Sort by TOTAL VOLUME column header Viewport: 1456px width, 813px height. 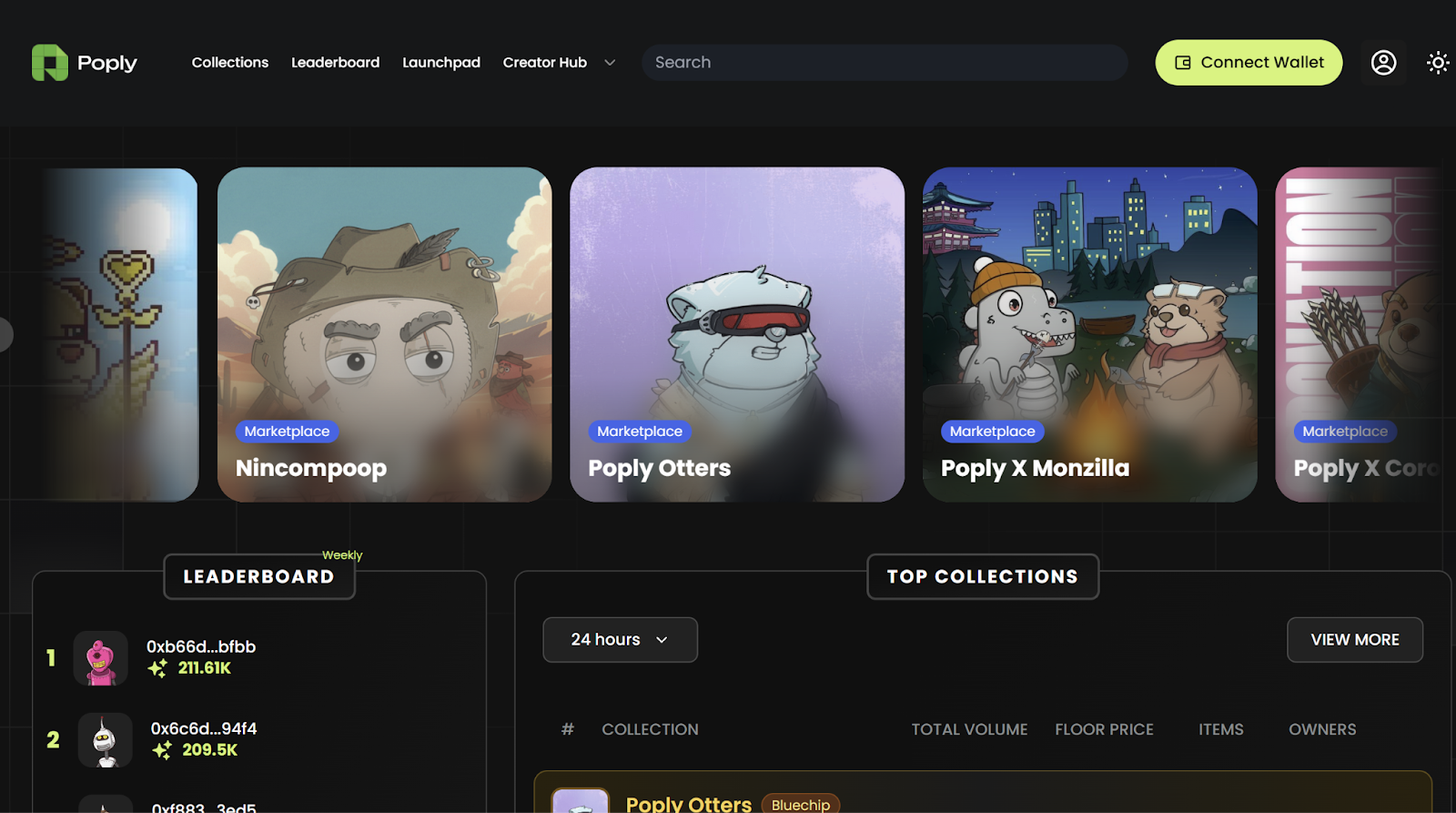[x=970, y=729]
